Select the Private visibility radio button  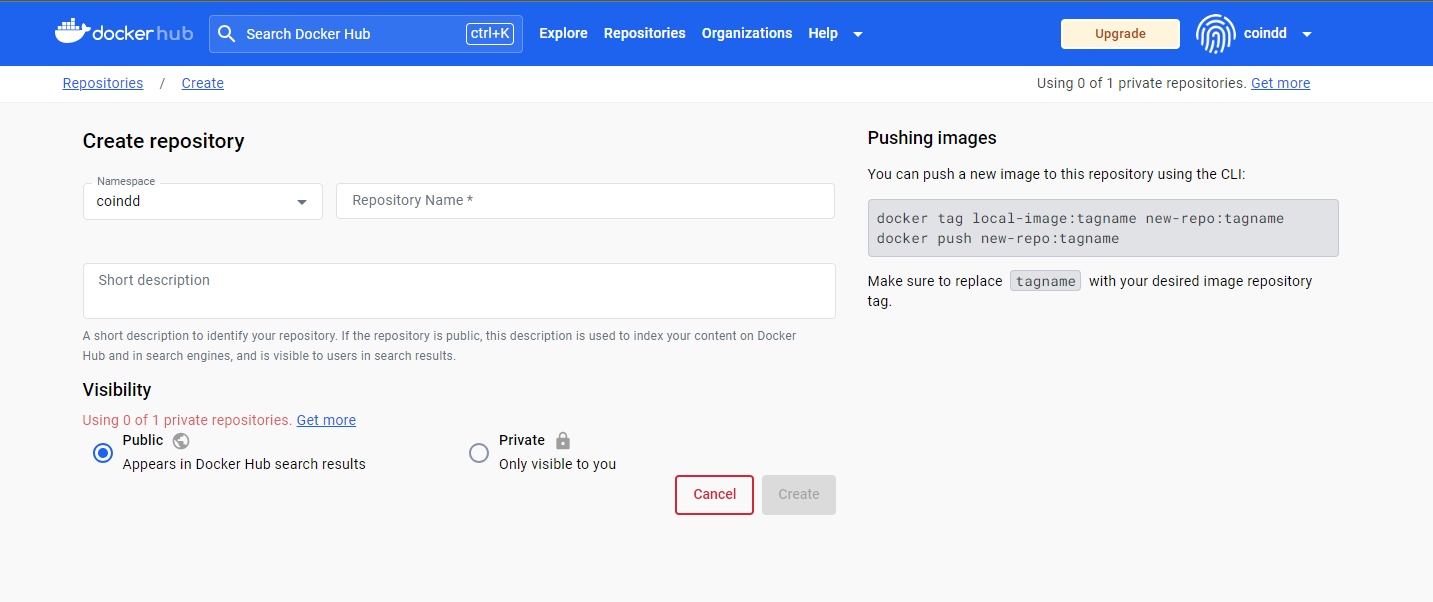point(479,453)
